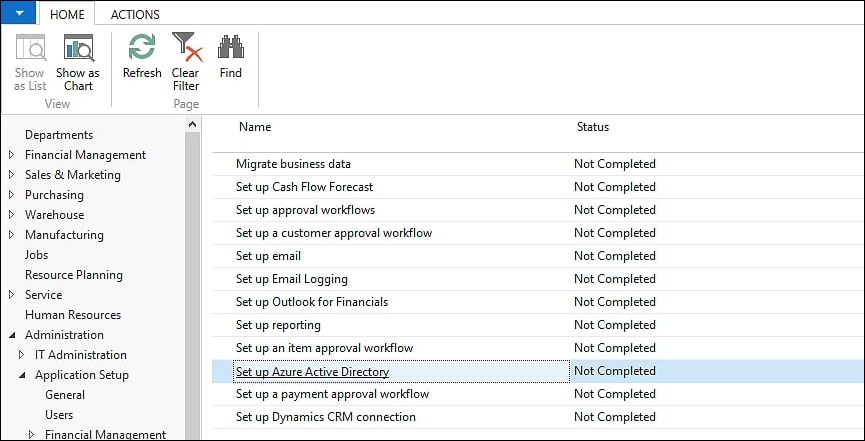Open the Set up Azure Active Directory link
The height and width of the screenshot is (441, 865).
[312, 371]
